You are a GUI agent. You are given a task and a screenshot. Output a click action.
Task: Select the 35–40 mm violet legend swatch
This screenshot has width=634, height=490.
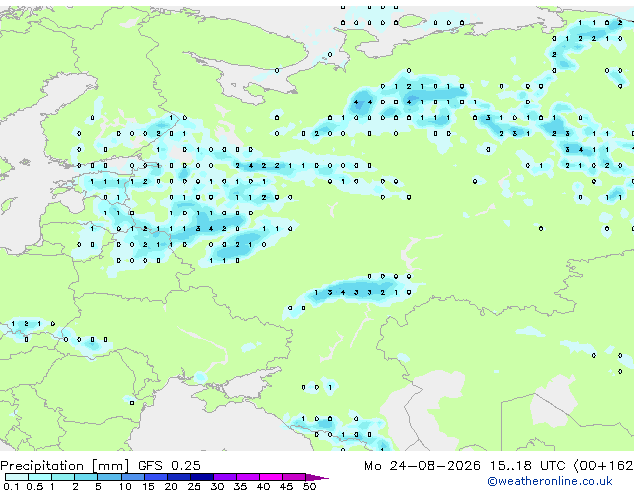248,477
